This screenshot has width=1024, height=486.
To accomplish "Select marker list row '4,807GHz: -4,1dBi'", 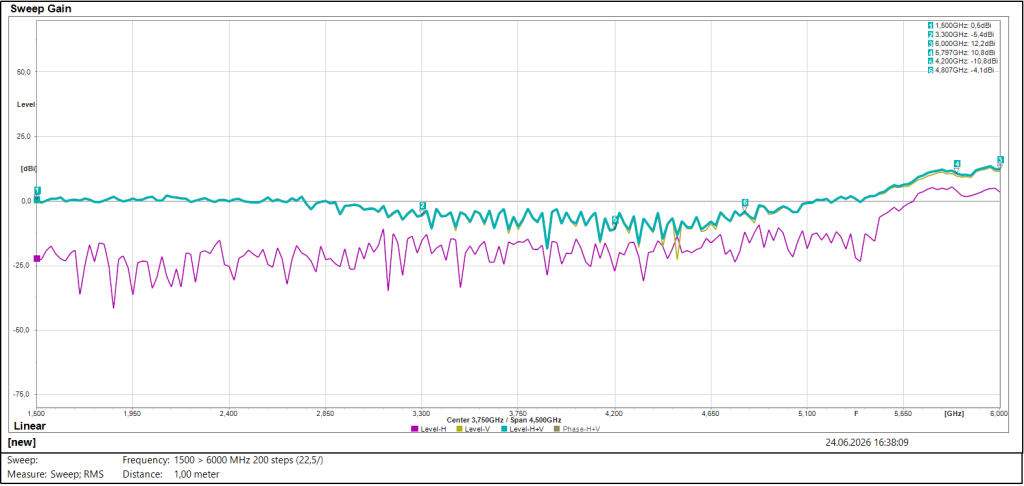I will pos(963,70).
